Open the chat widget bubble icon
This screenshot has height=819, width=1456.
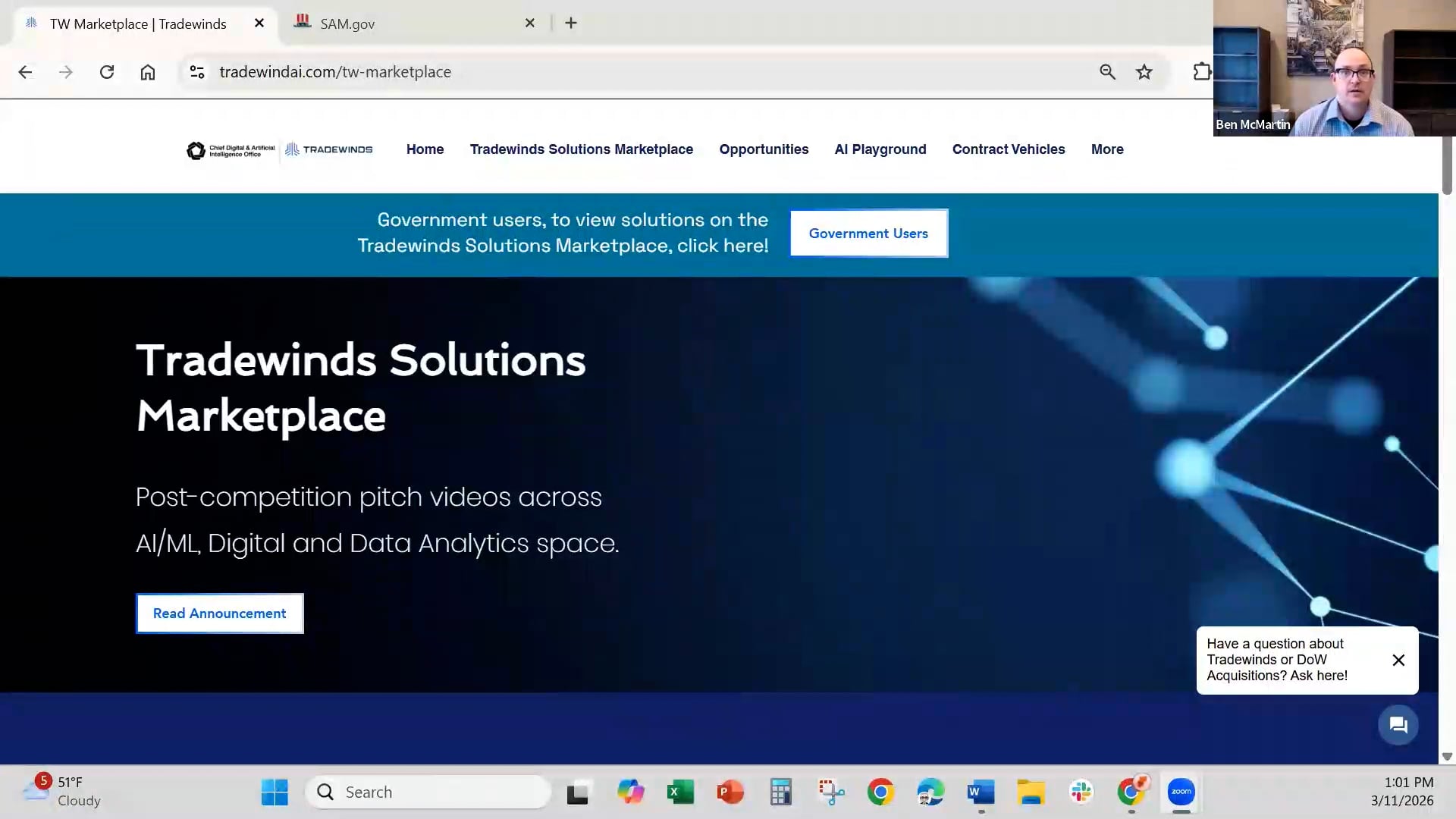click(x=1398, y=725)
